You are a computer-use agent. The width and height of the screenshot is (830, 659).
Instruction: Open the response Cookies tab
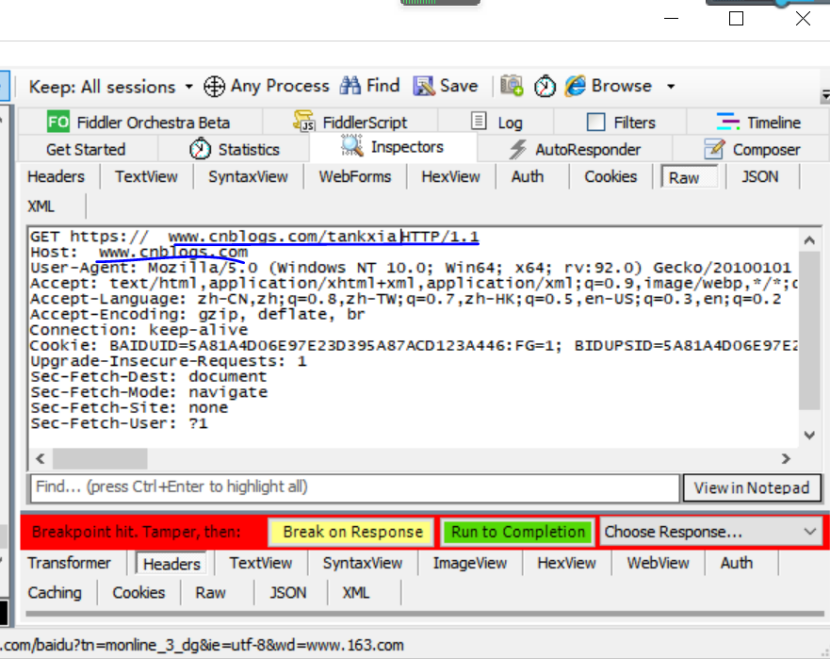(x=139, y=592)
